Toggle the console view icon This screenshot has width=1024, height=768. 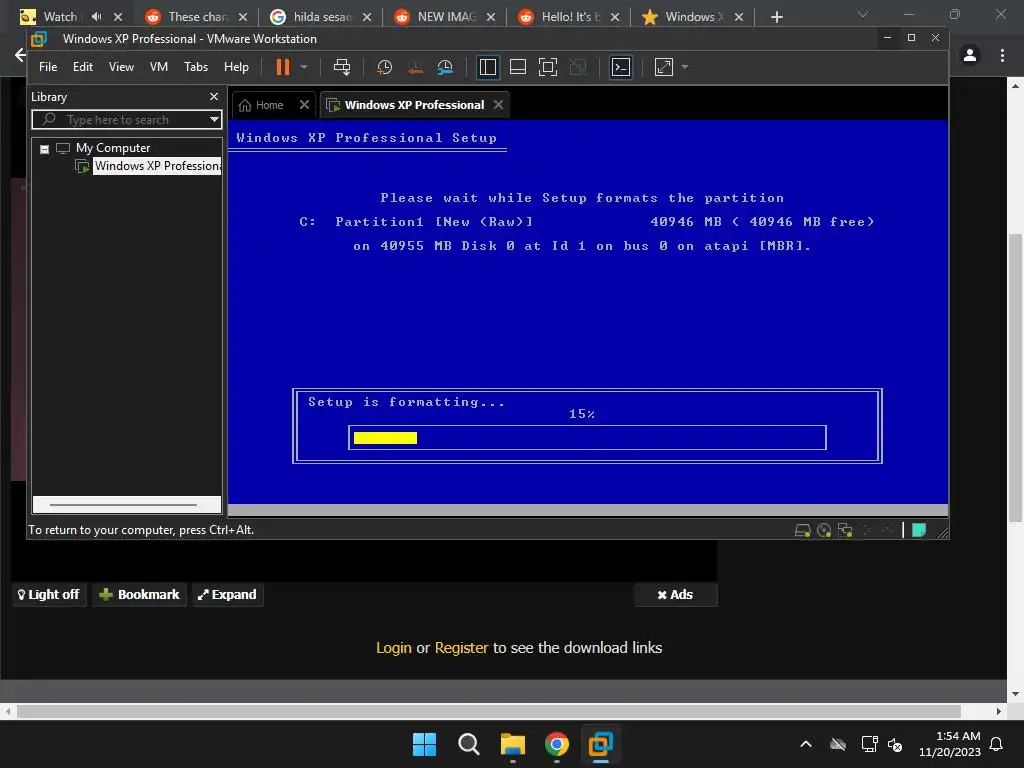[x=620, y=67]
